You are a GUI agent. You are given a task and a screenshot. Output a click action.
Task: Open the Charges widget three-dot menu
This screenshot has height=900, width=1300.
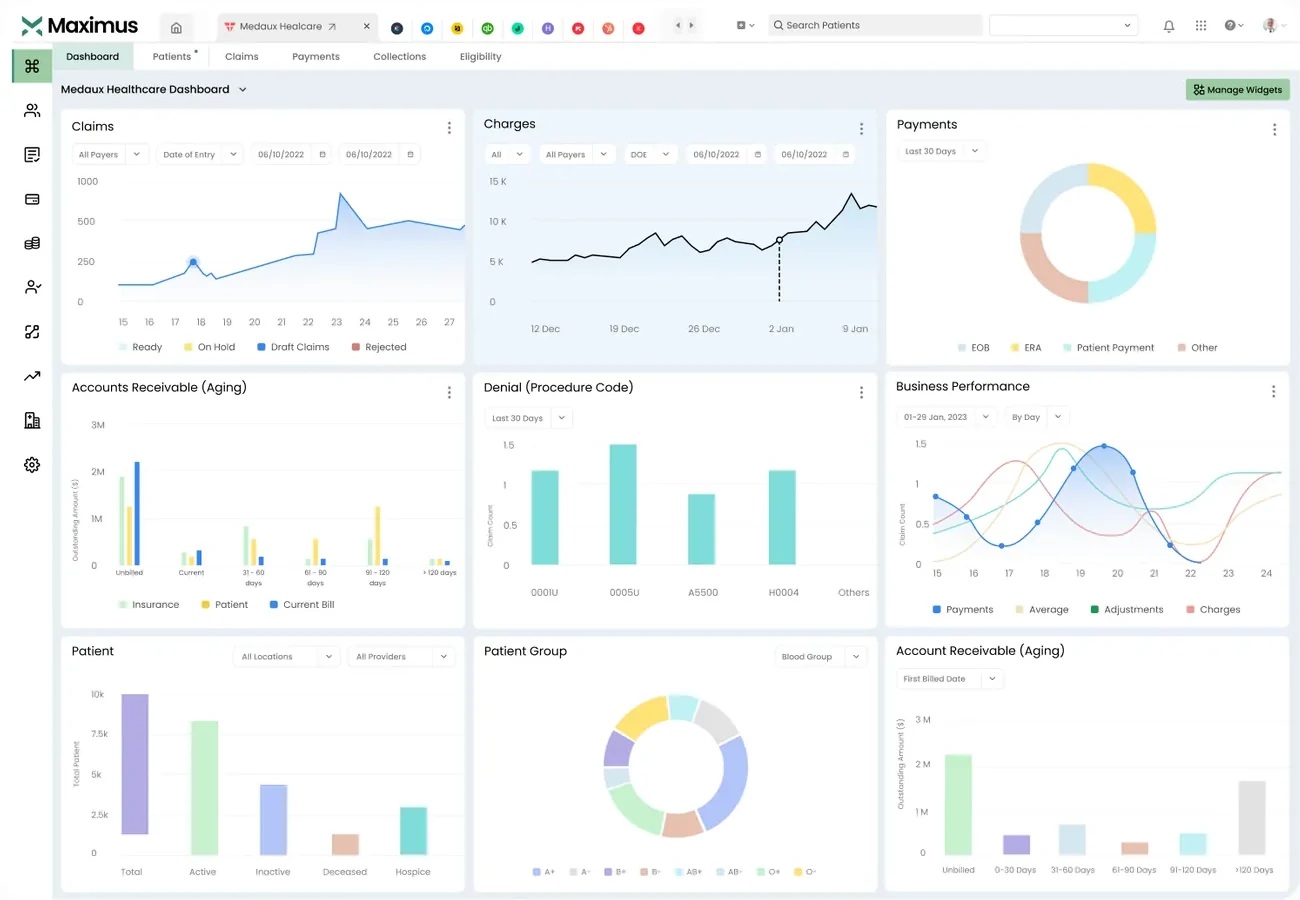861,129
